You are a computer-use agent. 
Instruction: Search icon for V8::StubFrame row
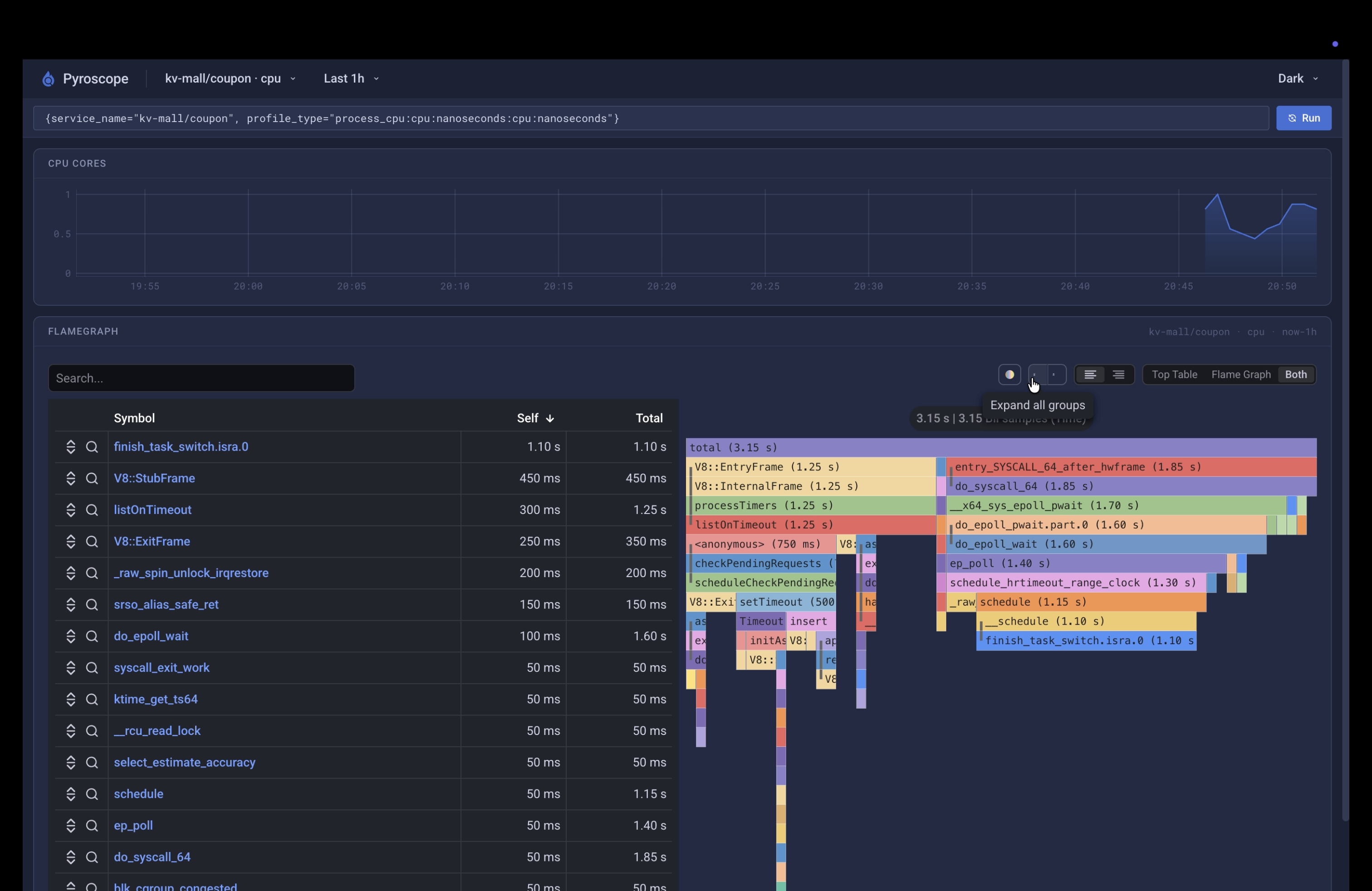92,478
